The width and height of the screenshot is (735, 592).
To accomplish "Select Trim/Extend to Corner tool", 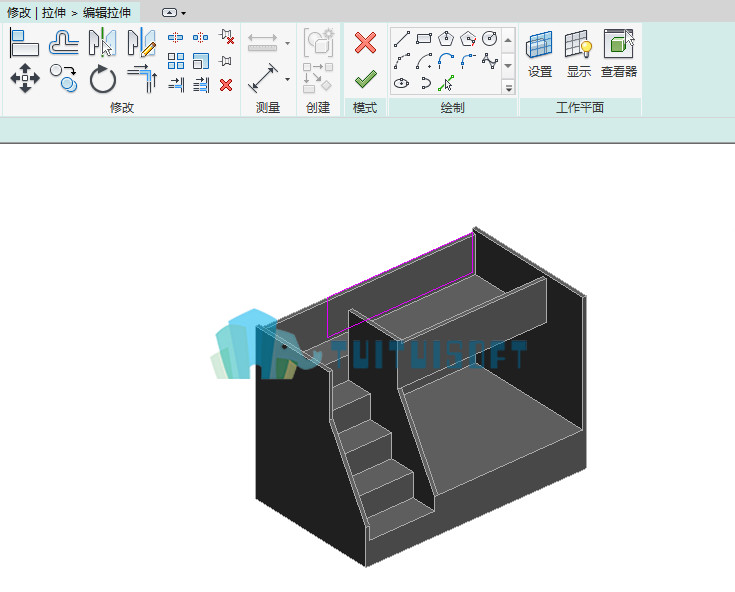I will (142, 78).
